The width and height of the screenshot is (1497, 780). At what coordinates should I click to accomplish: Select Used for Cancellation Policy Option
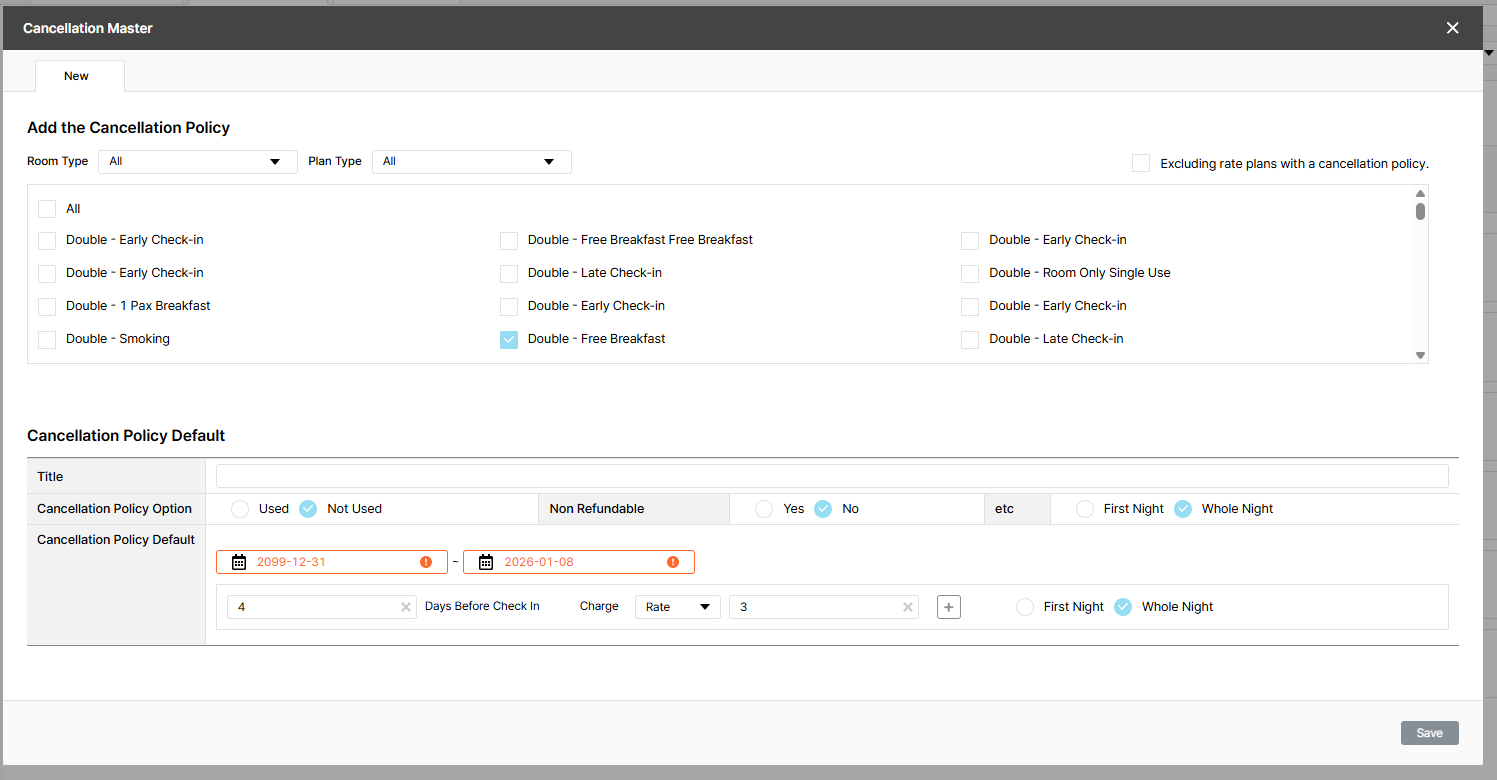pyautogui.click(x=240, y=509)
